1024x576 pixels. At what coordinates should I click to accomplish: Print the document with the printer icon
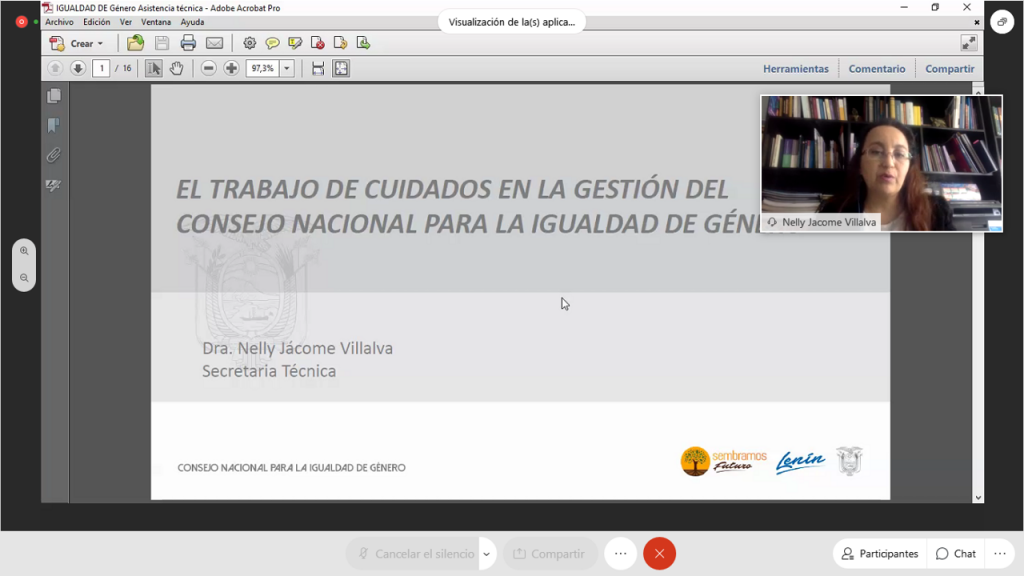pos(188,43)
